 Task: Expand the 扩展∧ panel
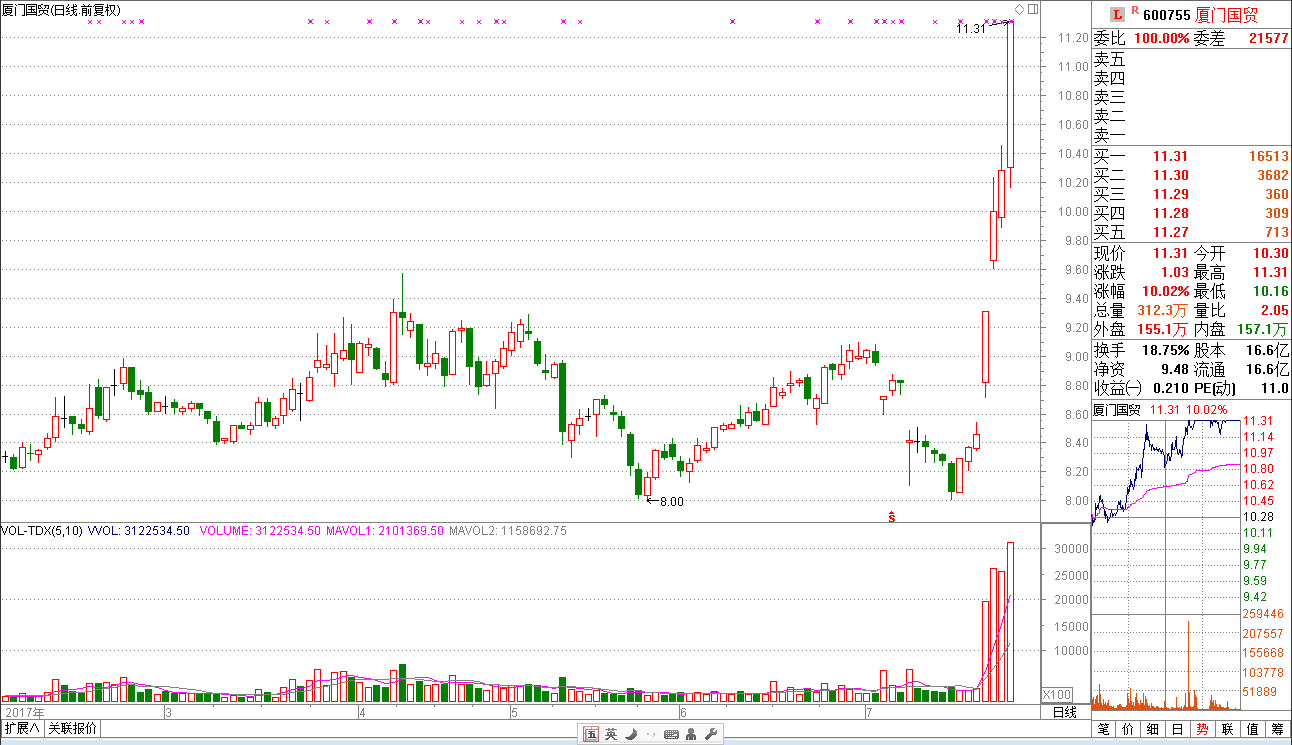[22, 728]
